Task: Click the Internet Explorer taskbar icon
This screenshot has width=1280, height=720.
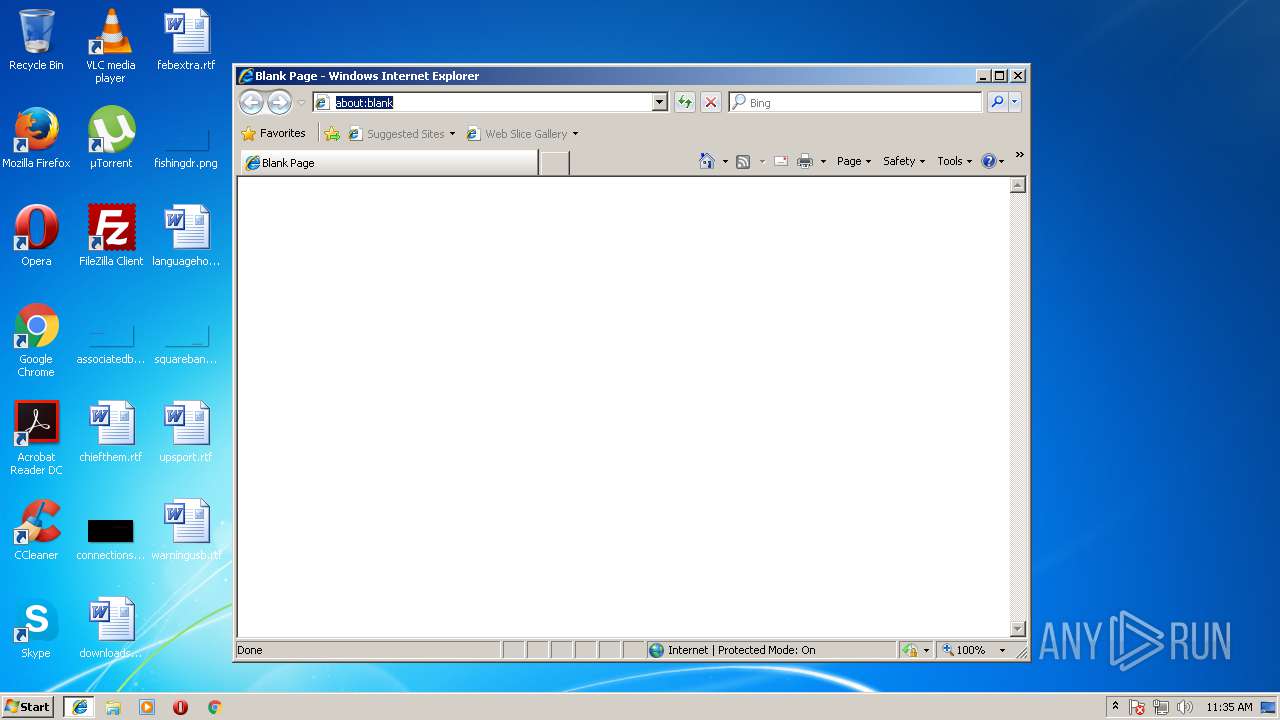Action: [79, 707]
